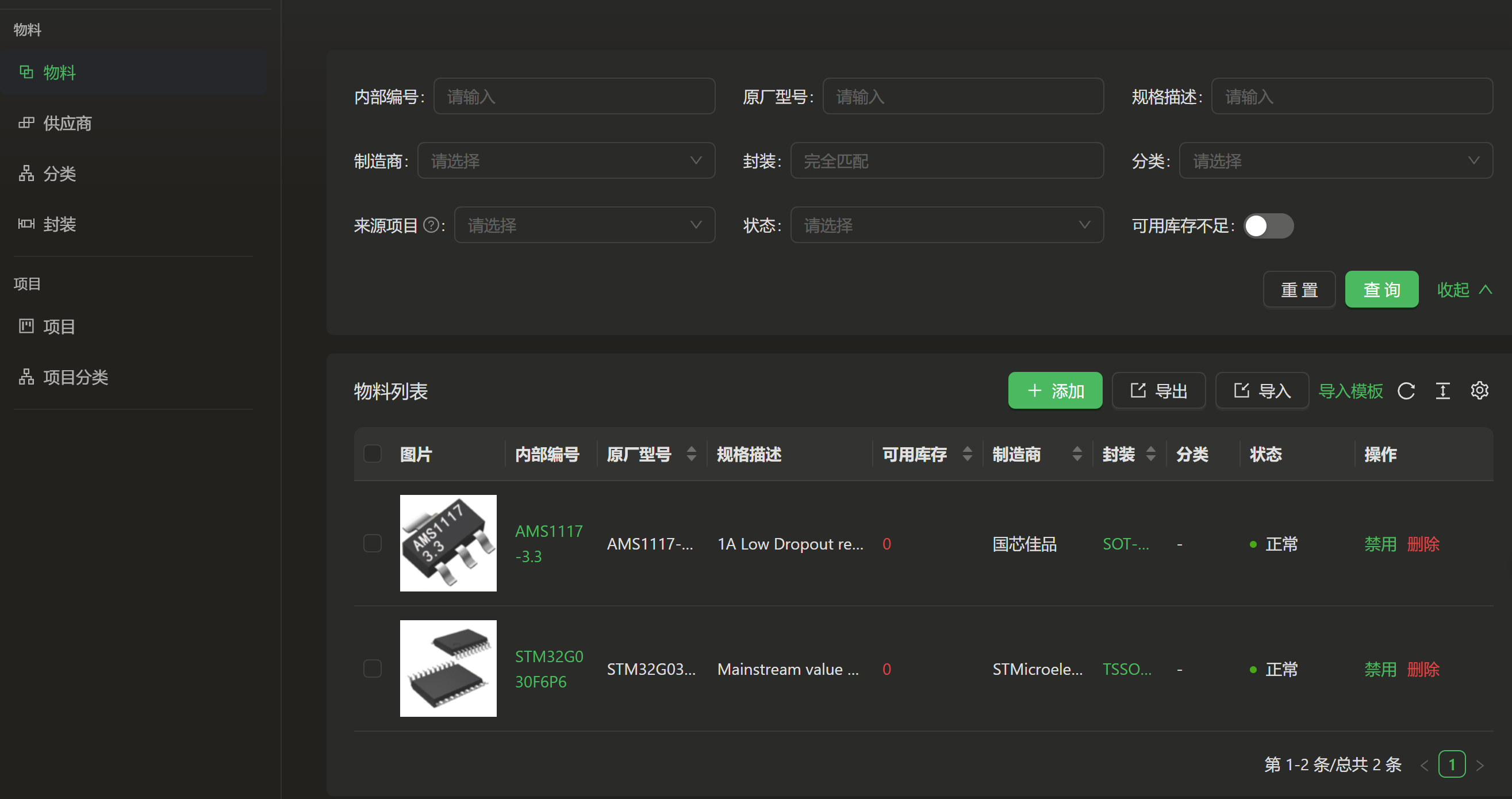
Task: Click the 导入模板 link
Action: click(1350, 391)
